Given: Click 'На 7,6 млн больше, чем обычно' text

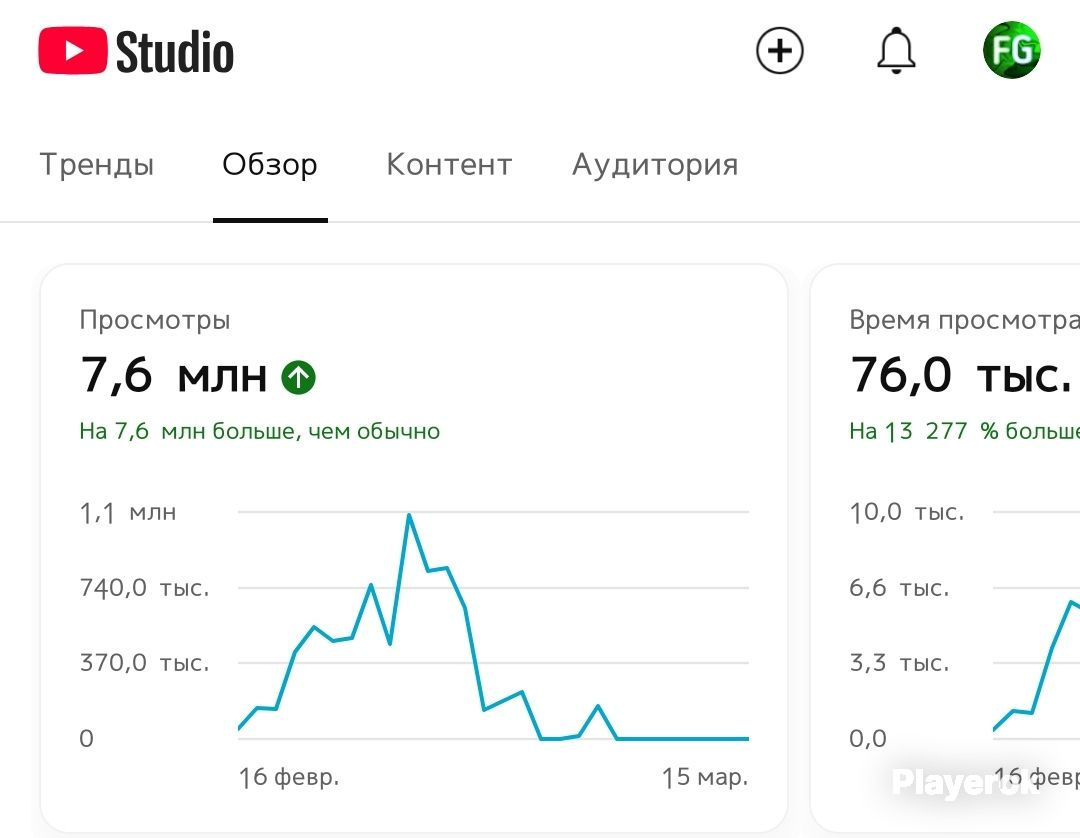Looking at the screenshot, I should click(260, 431).
